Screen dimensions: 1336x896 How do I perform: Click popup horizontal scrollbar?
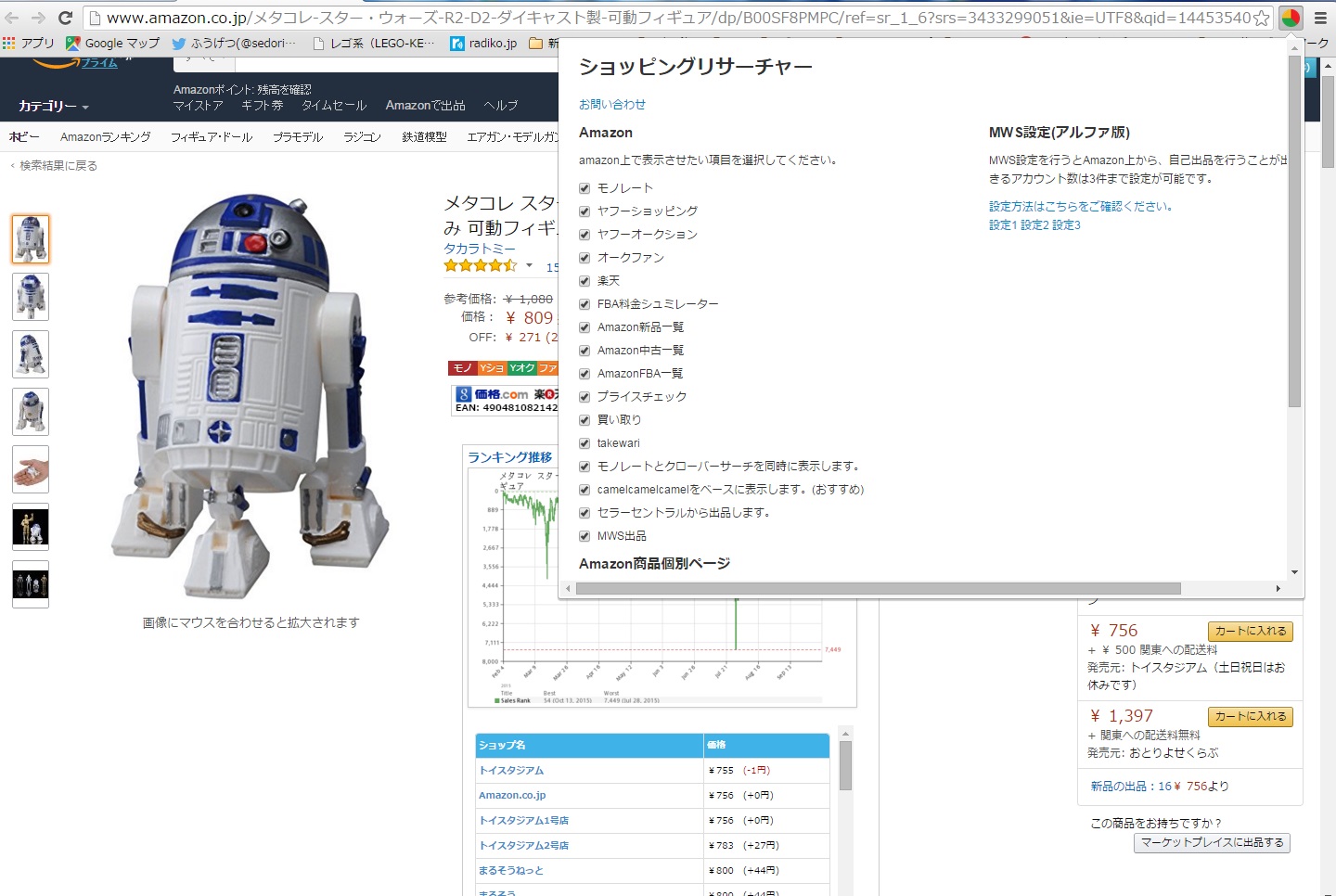pyautogui.click(x=878, y=588)
